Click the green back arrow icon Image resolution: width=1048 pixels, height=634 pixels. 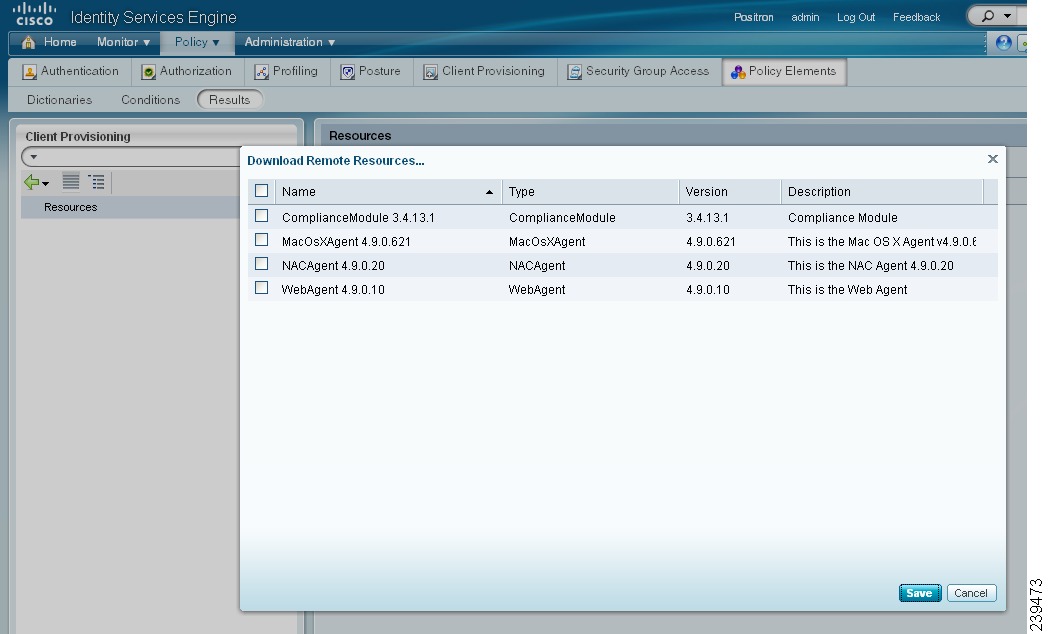pos(31,182)
